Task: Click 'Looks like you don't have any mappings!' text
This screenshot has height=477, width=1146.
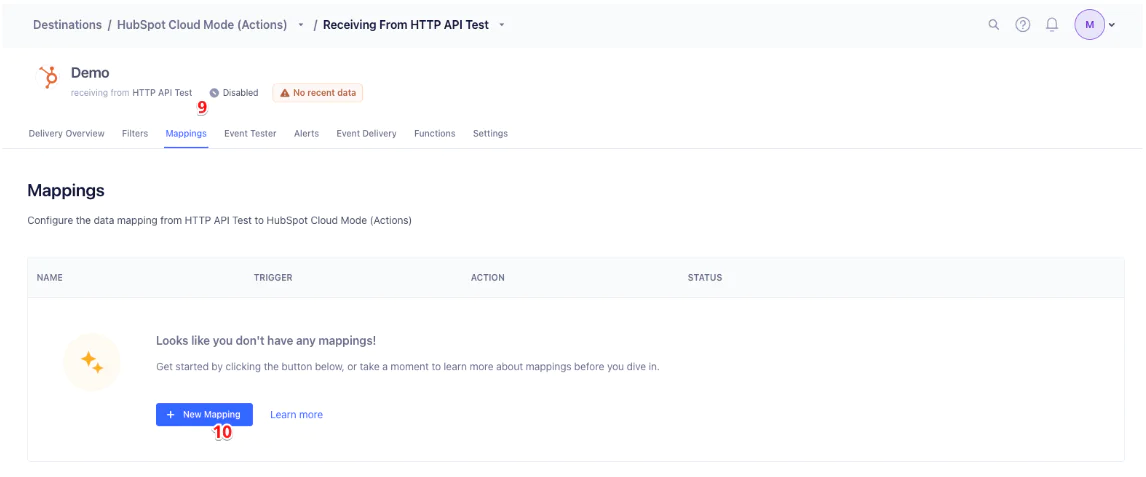Action: tap(266, 341)
